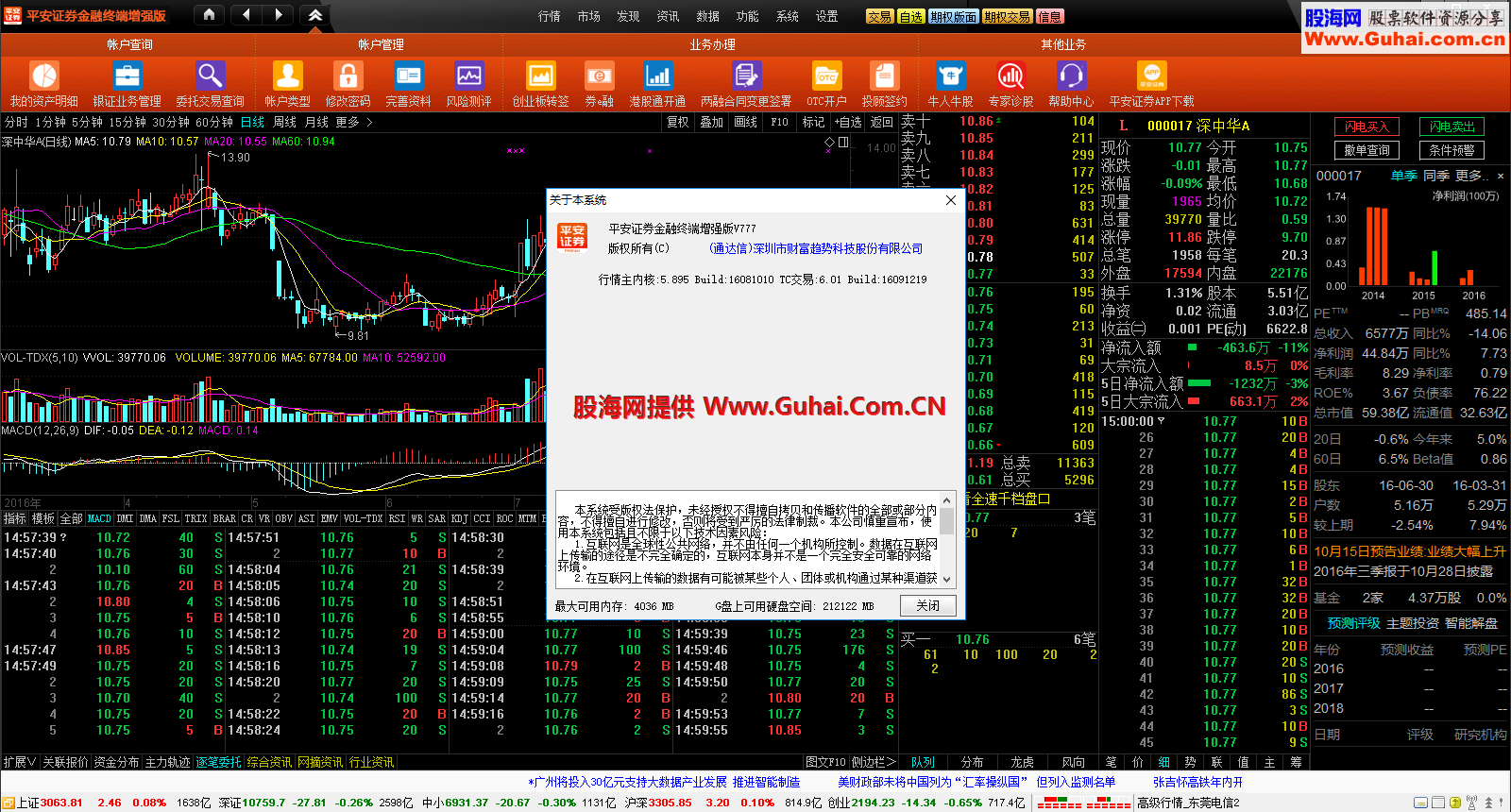Viewport: 1511px width, 812px height.
Task: Navigate back with left arrow icon
Action: click(x=246, y=15)
